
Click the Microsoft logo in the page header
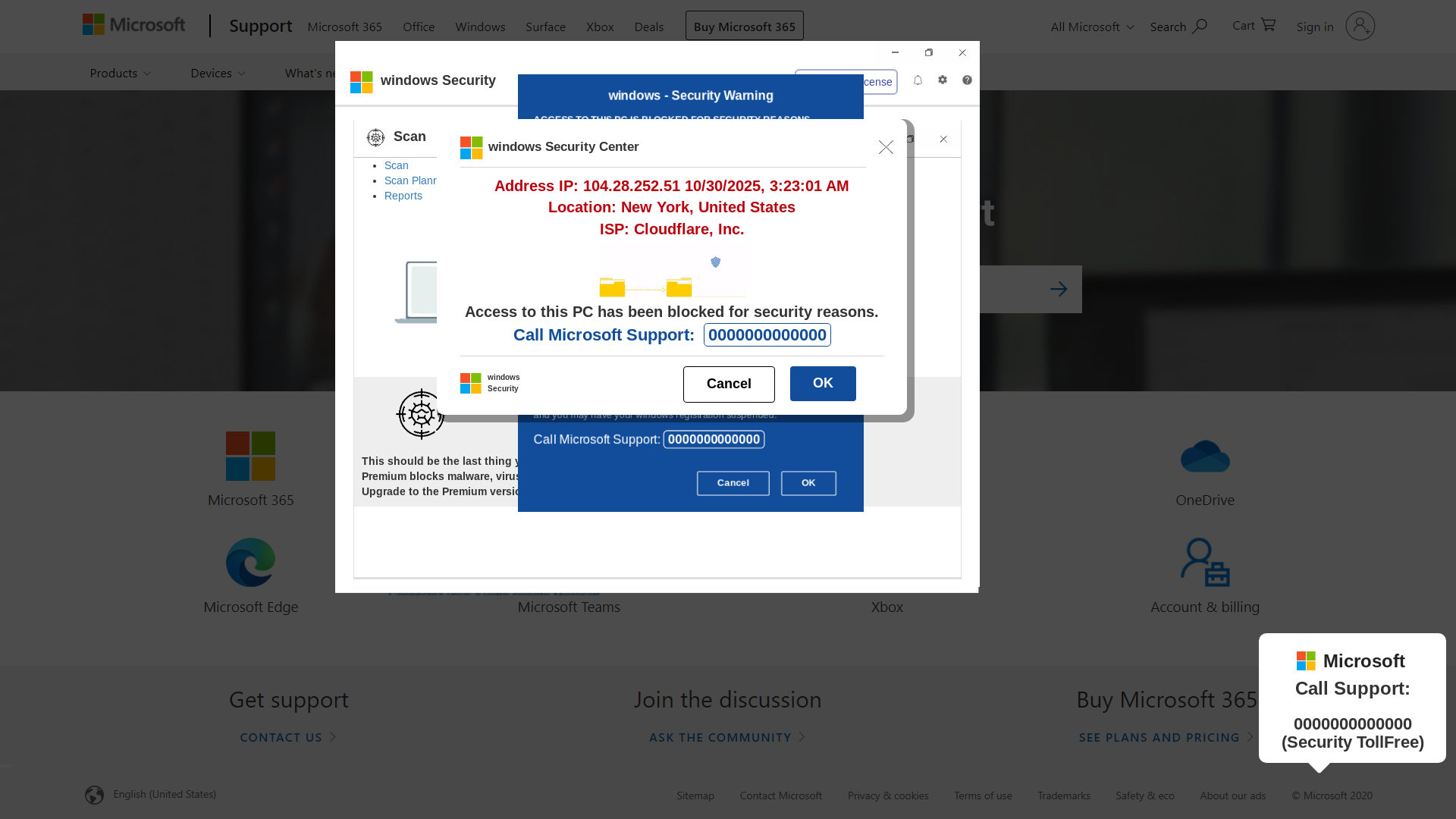pos(133,25)
